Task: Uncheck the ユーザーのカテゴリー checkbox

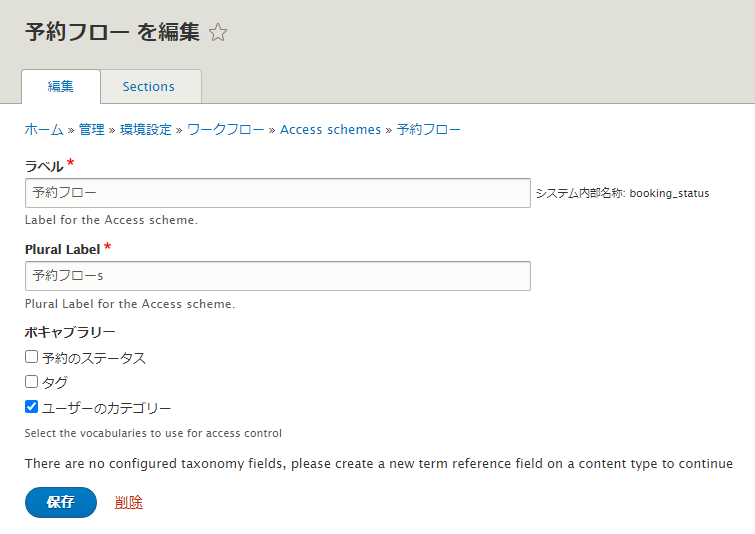Action: pos(31,407)
